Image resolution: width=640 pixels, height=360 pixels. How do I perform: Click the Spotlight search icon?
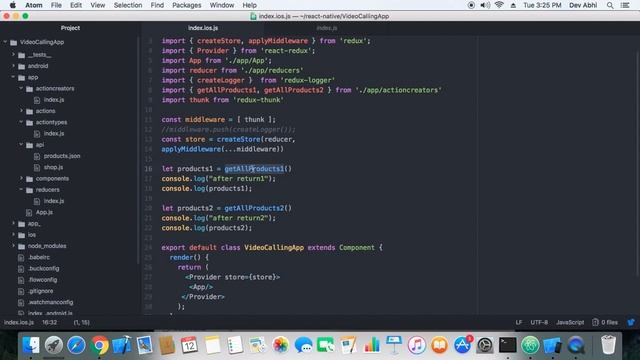610,5
